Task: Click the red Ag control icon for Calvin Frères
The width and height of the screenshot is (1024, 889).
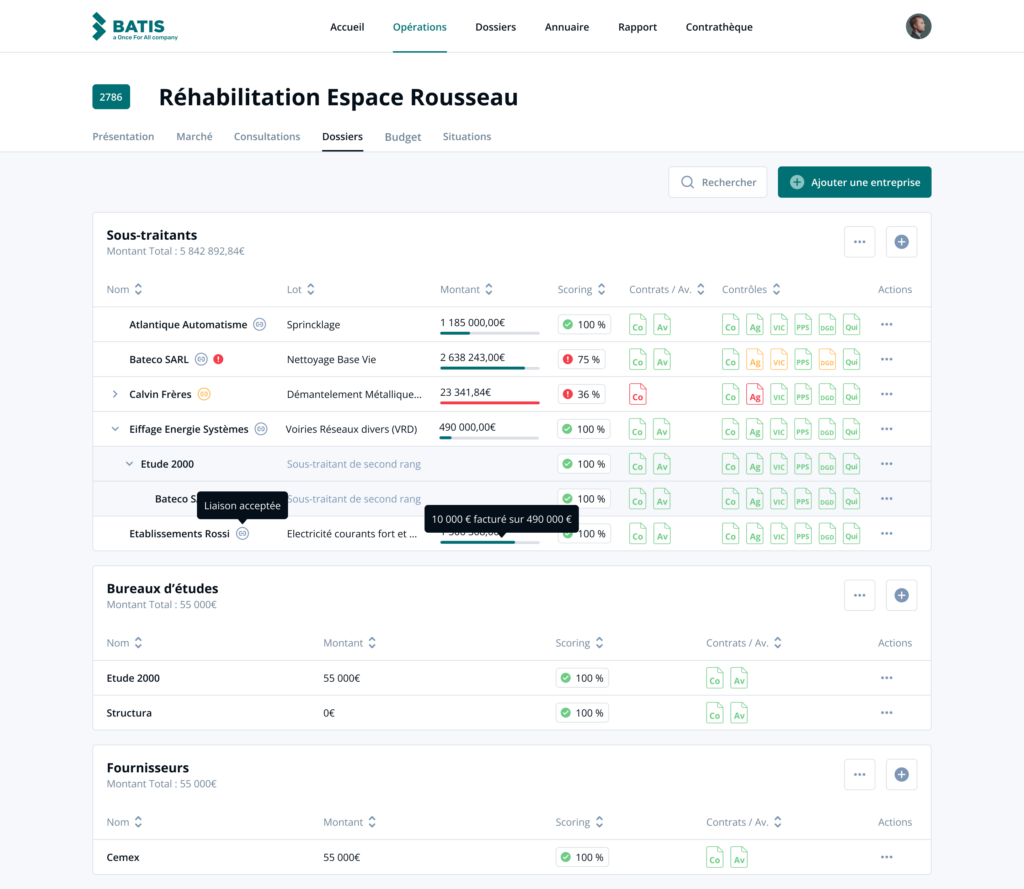Action: click(x=755, y=394)
